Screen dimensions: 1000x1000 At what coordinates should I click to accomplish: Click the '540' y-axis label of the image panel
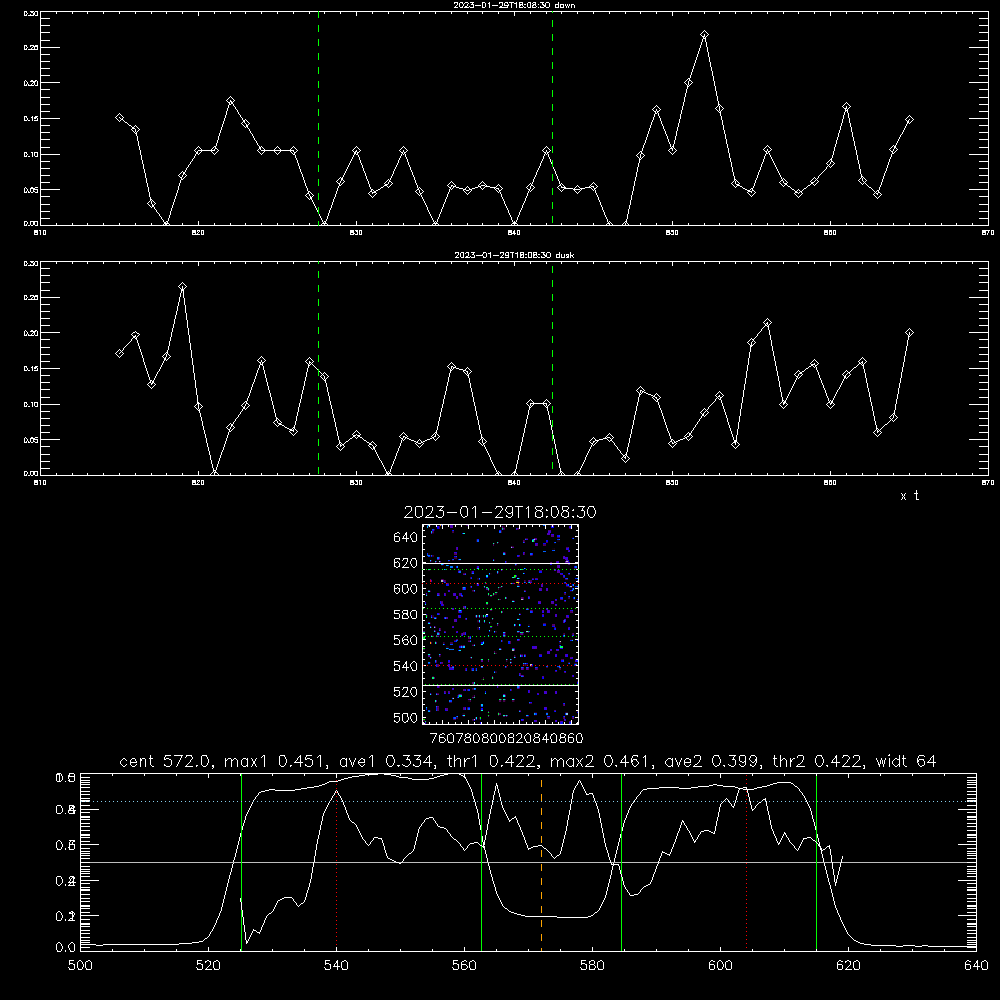point(405,666)
